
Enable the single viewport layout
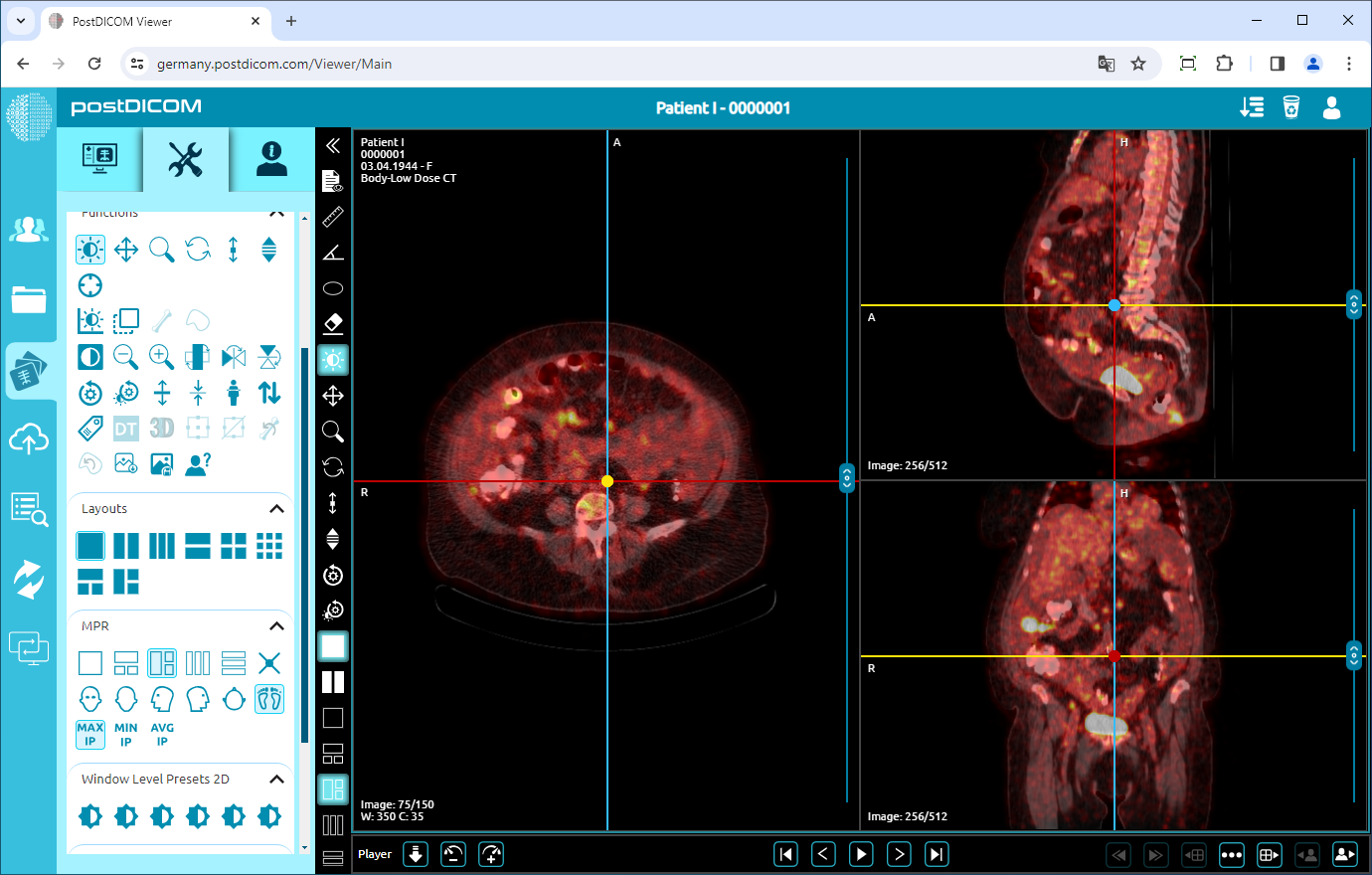[x=89, y=545]
